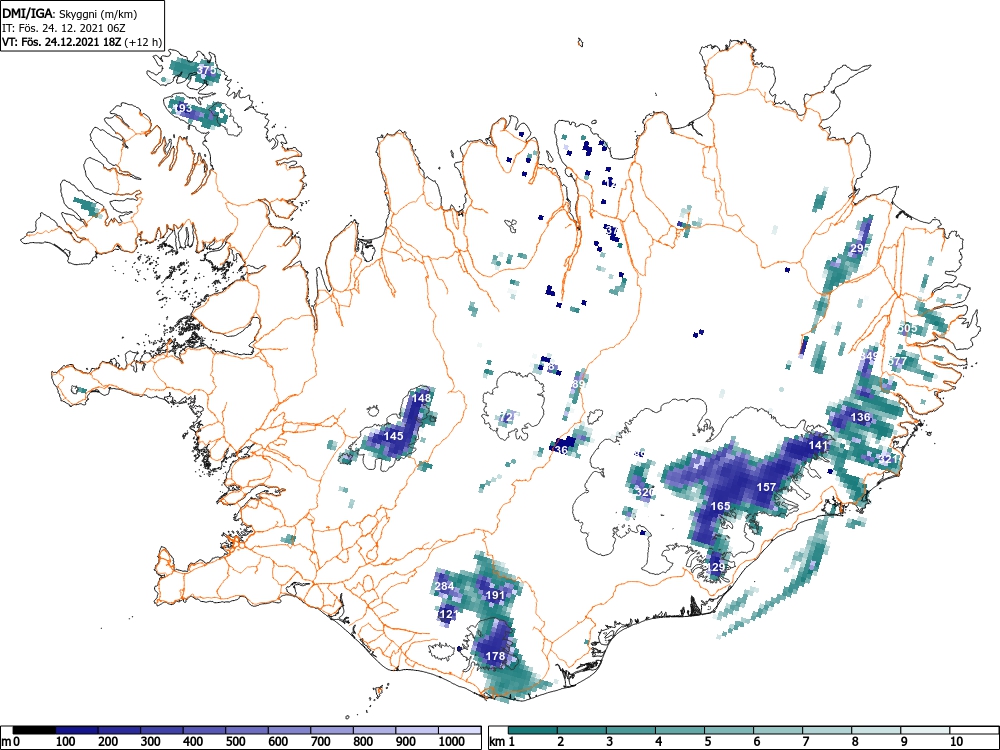
Task: Click the 8 tick on the kilometer legend
Action: tap(855, 742)
